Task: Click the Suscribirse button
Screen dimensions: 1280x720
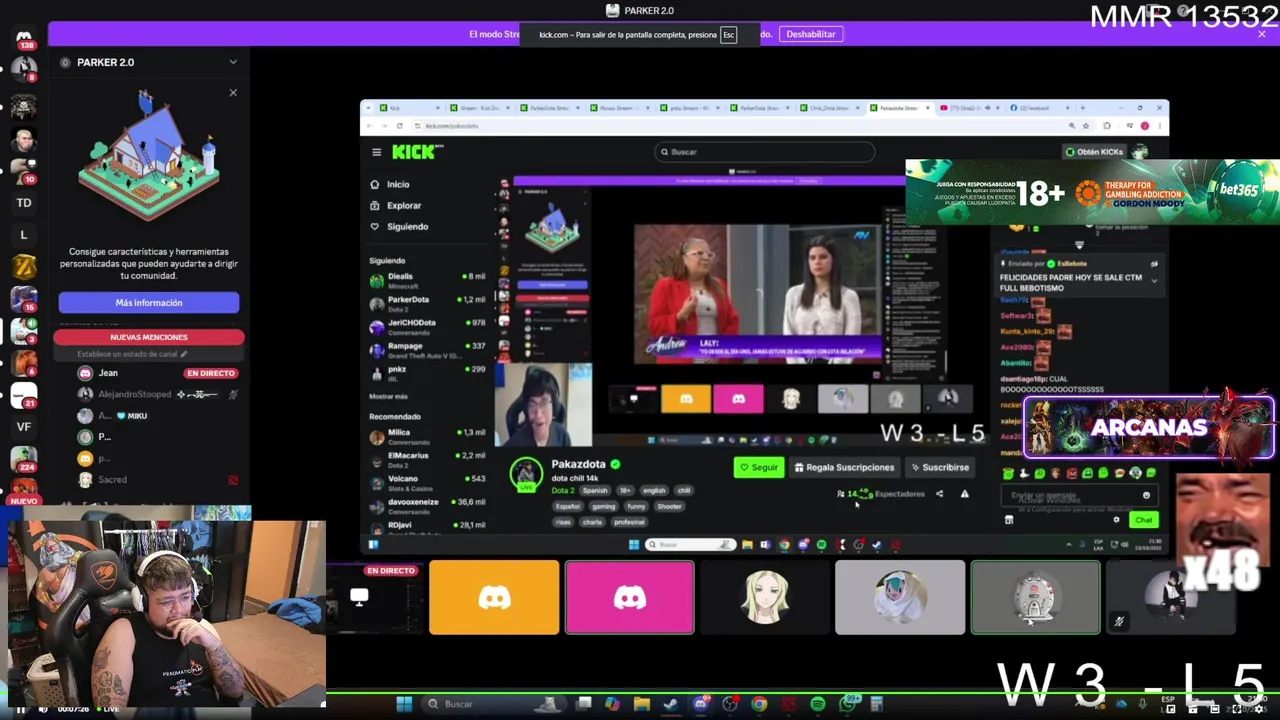Action: (940, 467)
